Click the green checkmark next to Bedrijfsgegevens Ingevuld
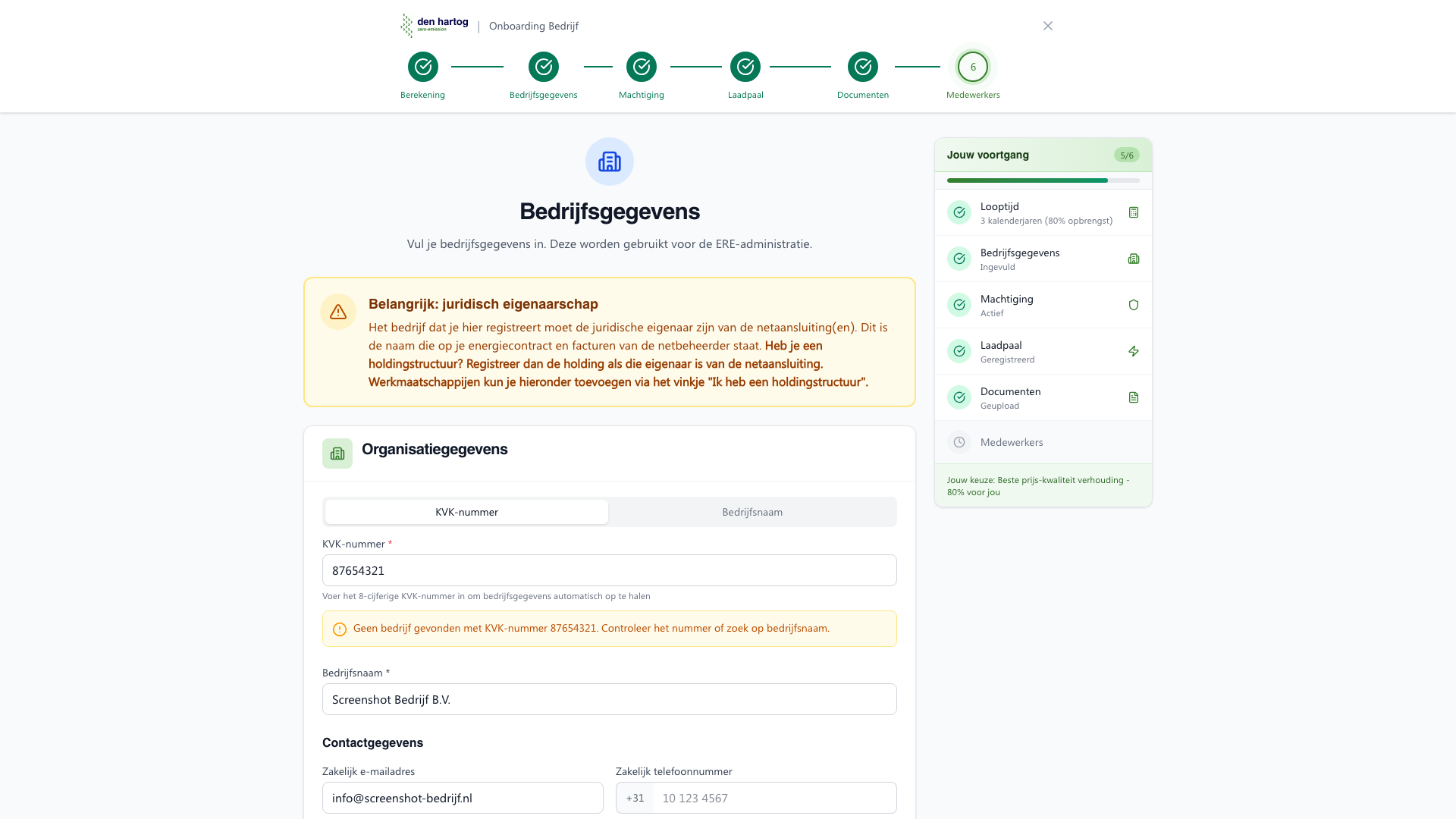Image resolution: width=1456 pixels, height=819 pixels. pyautogui.click(x=959, y=259)
